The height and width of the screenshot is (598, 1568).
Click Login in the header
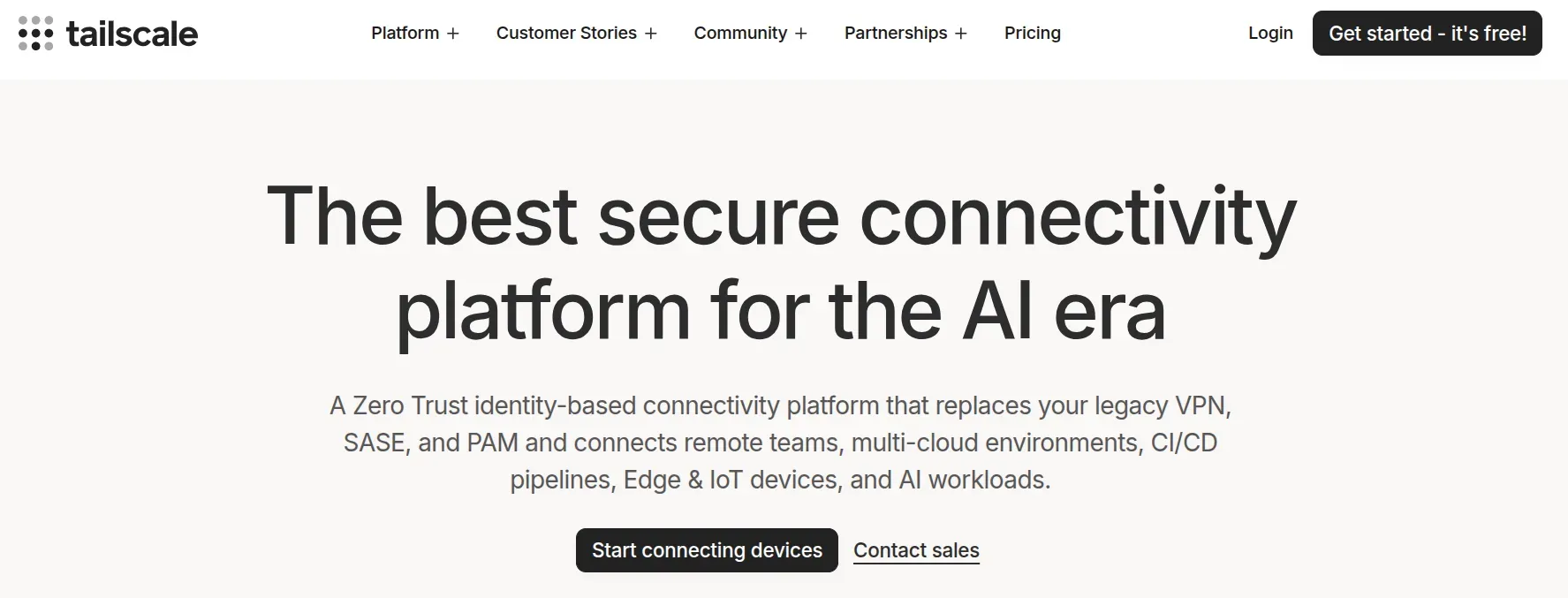pyautogui.click(x=1269, y=34)
